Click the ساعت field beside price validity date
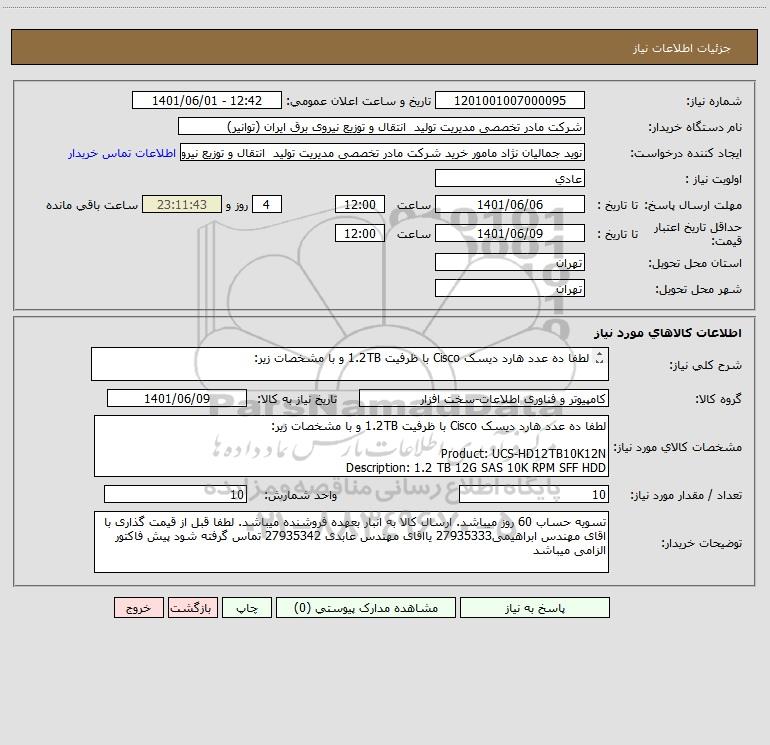This screenshot has height=745, width=770. click(359, 233)
